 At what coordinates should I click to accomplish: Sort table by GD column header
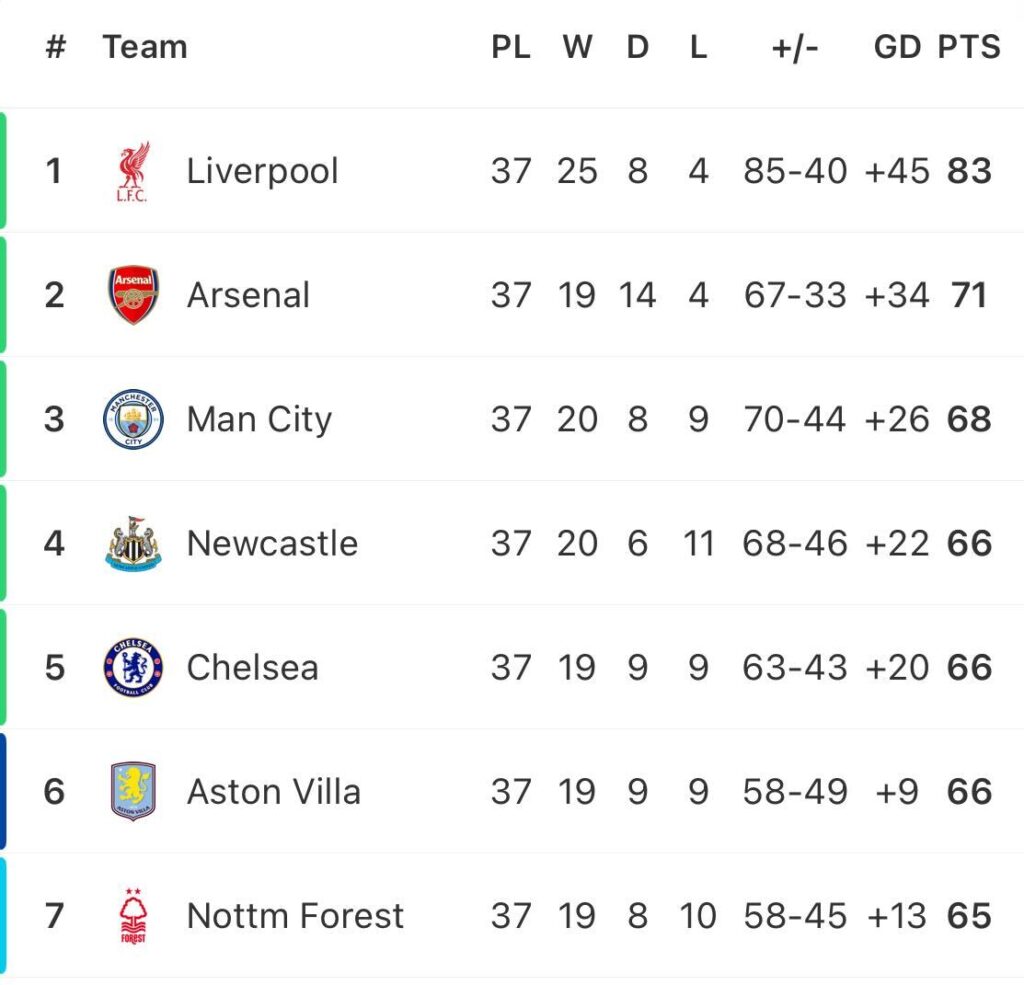[x=897, y=47]
